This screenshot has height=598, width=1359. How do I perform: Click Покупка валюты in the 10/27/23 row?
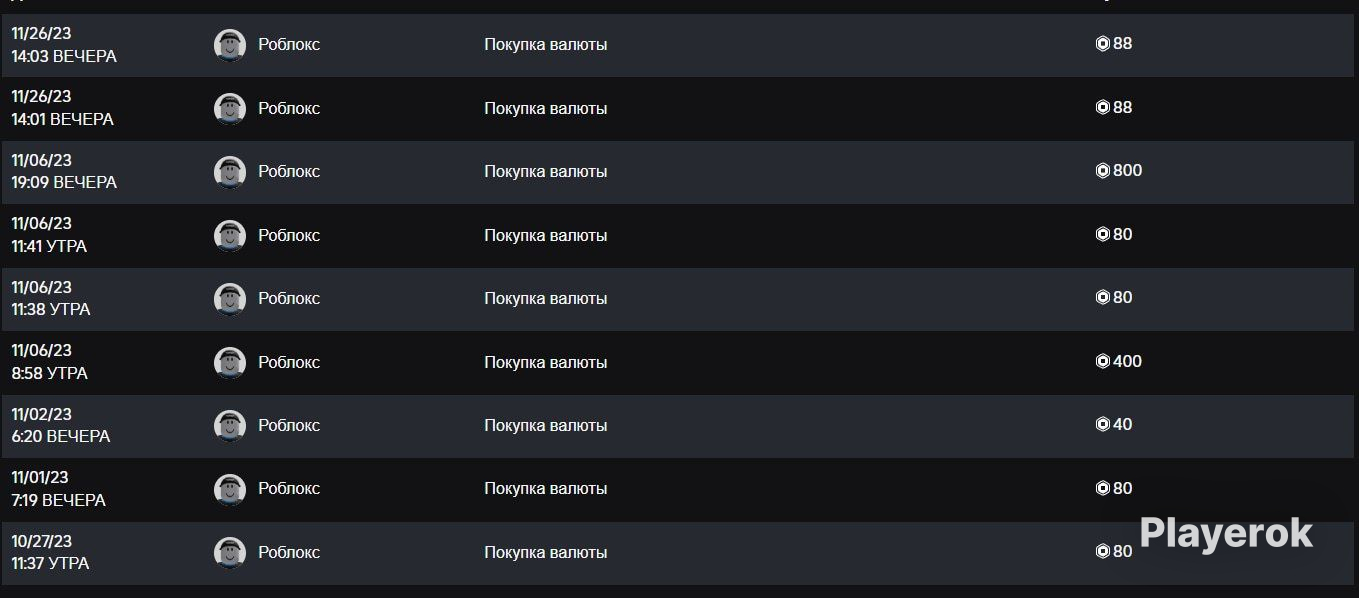(x=546, y=552)
